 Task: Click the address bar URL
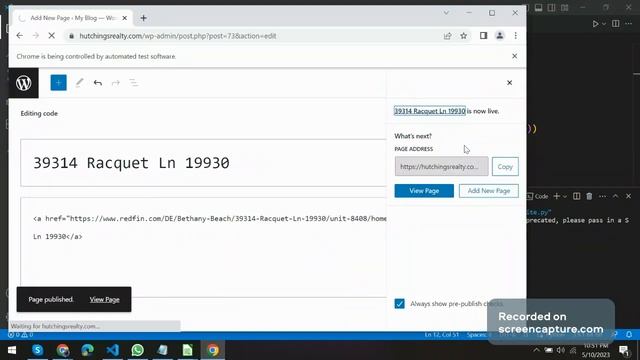178,36
